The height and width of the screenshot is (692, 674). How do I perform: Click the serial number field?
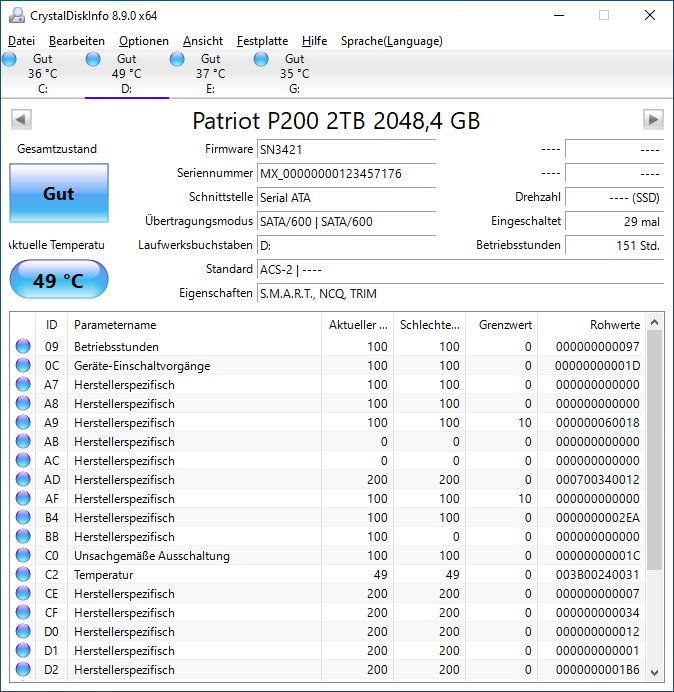(346, 173)
